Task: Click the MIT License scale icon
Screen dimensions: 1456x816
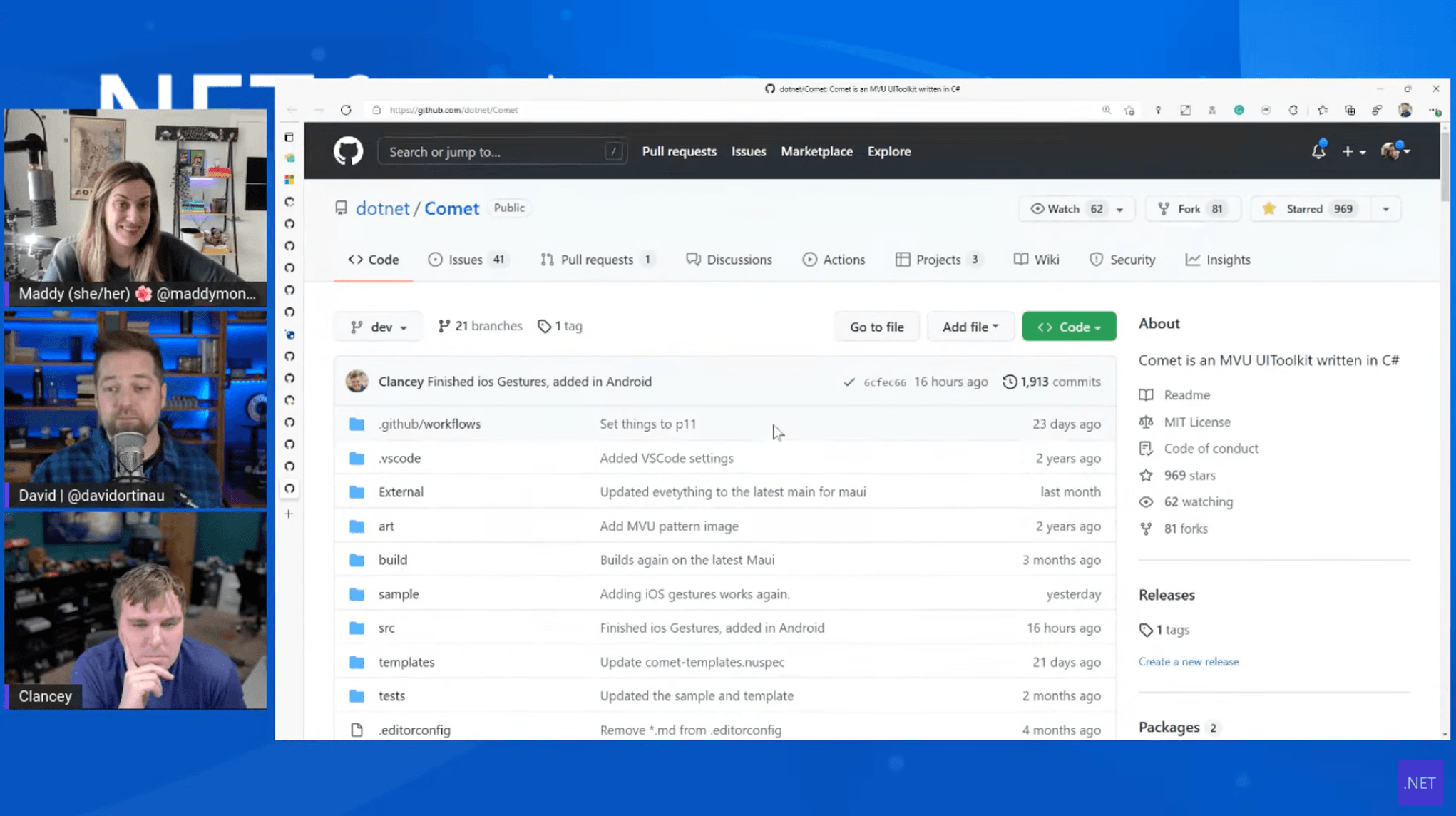Action: 1146,422
